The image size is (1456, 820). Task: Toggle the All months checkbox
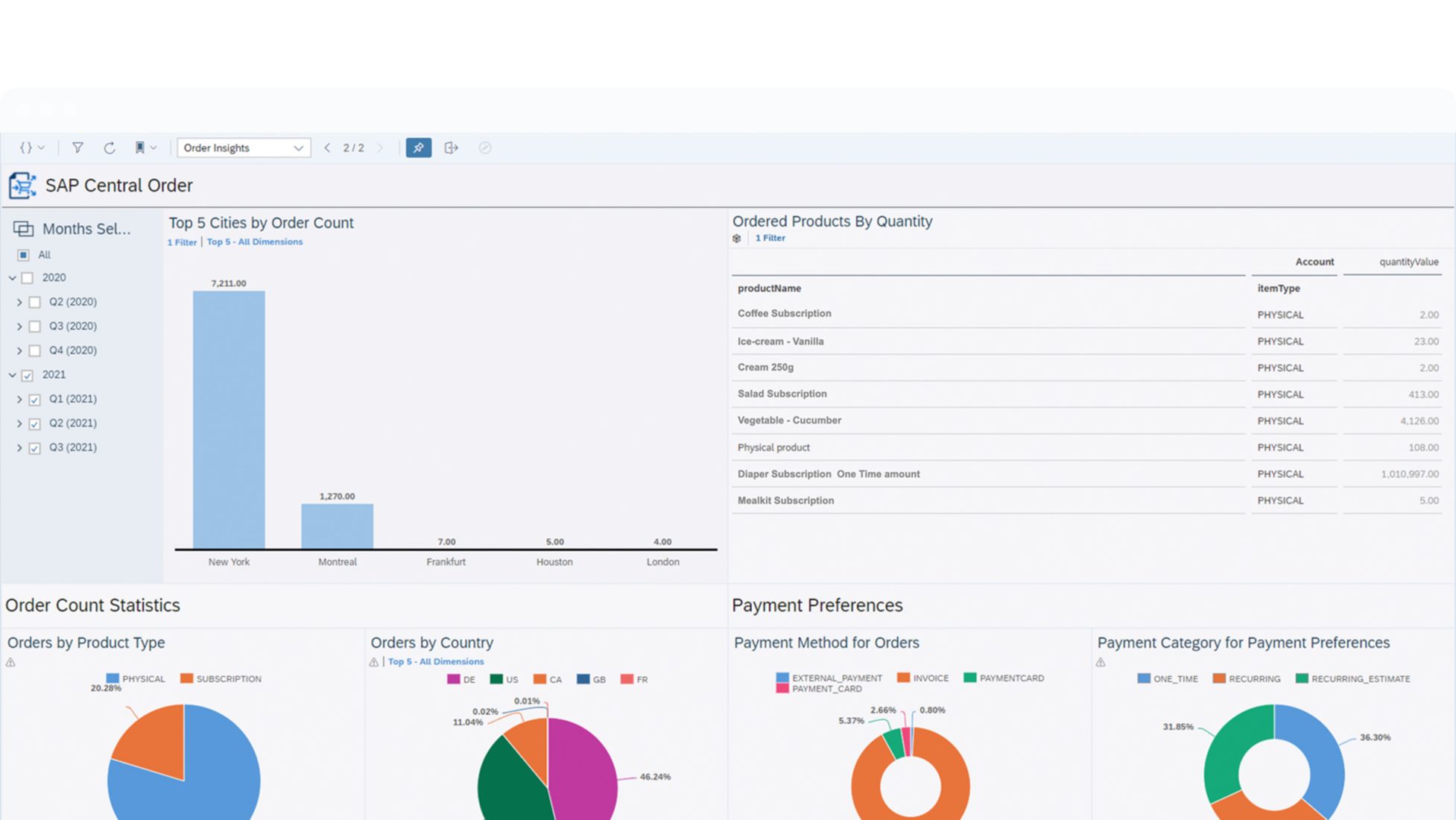23,255
